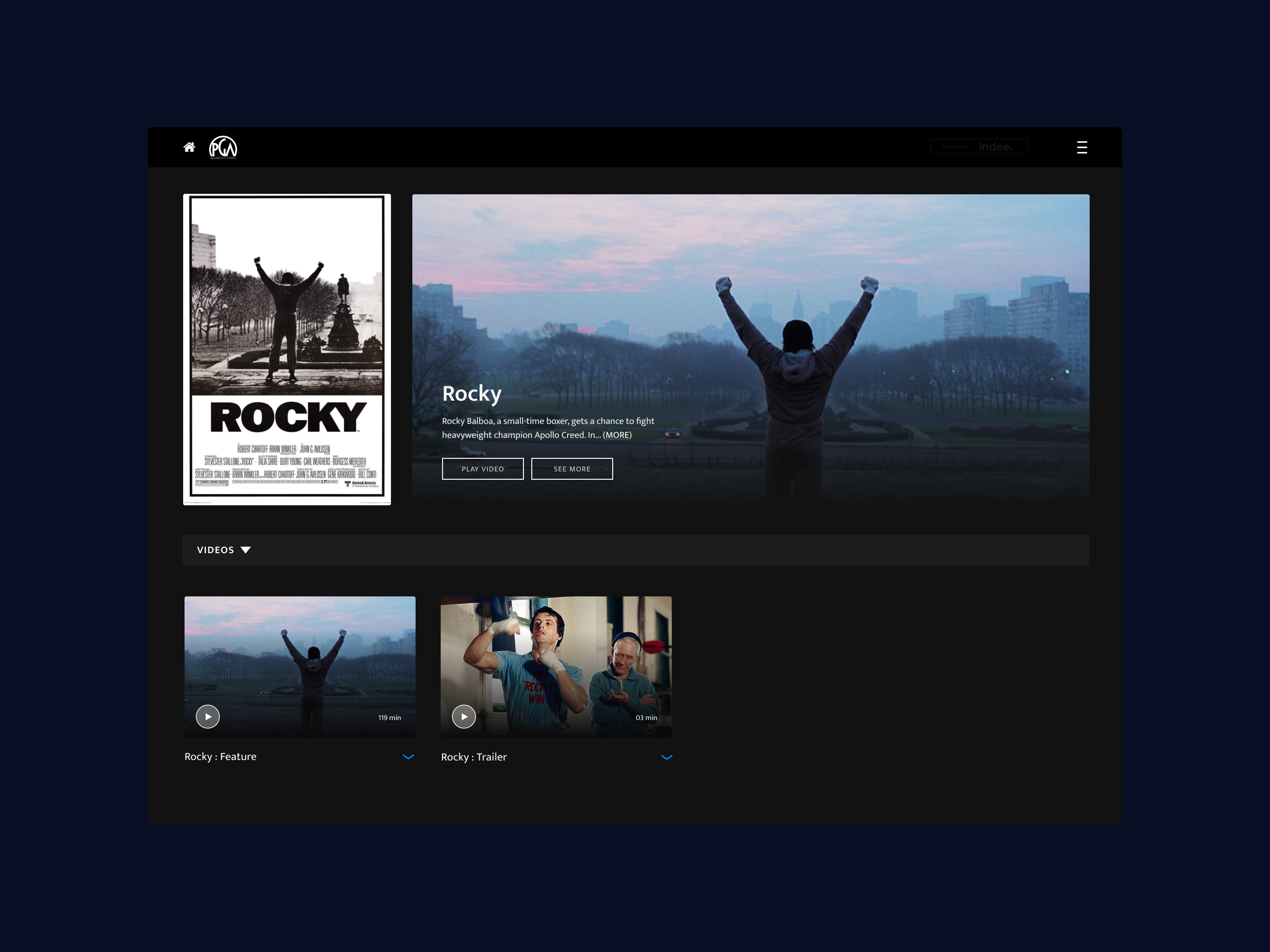Screen dimensions: 1270x952
Task: Click the Play Video button
Action: [x=483, y=469]
